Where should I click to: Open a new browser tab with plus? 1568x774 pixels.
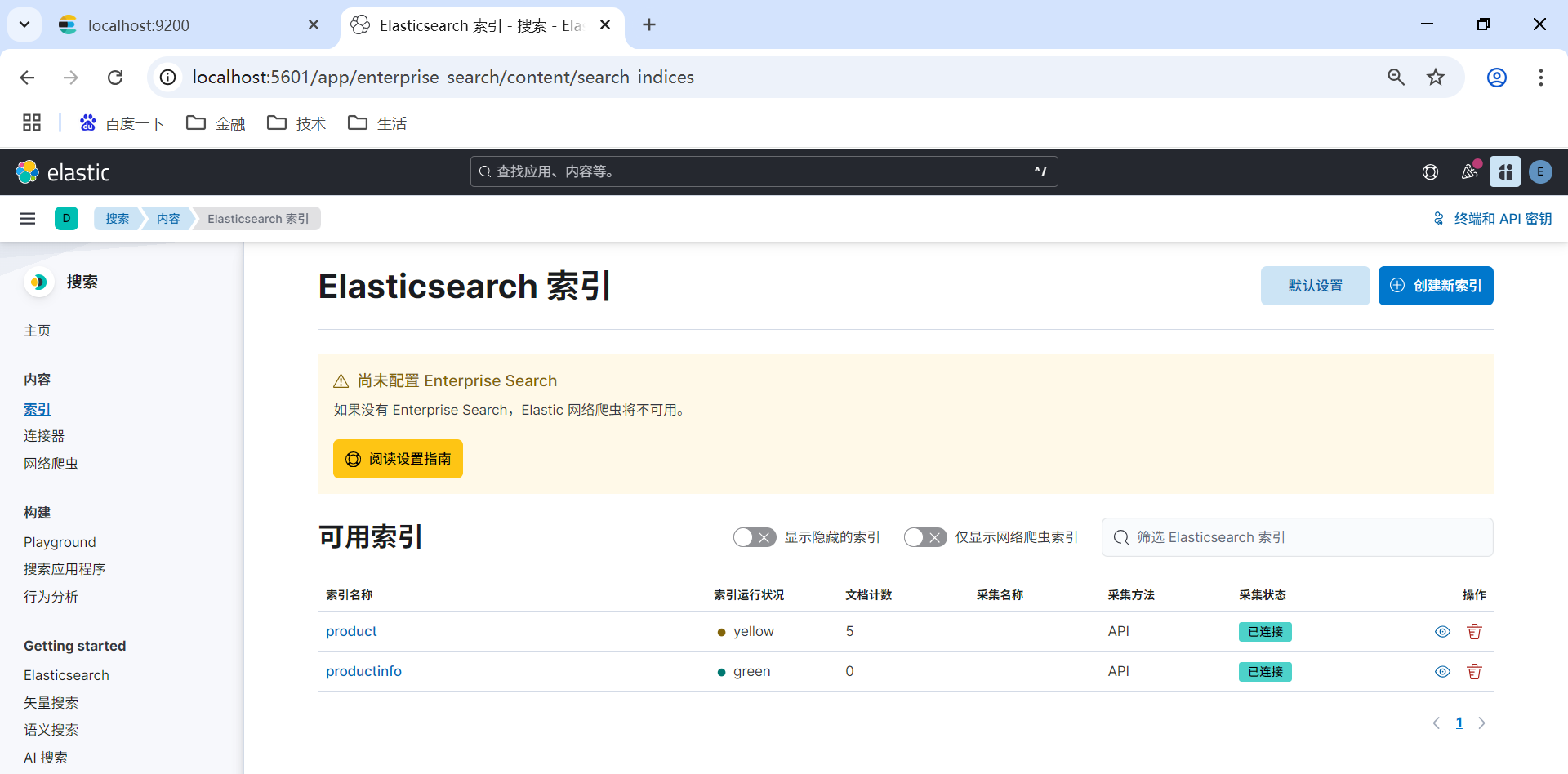[x=649, y=25]
